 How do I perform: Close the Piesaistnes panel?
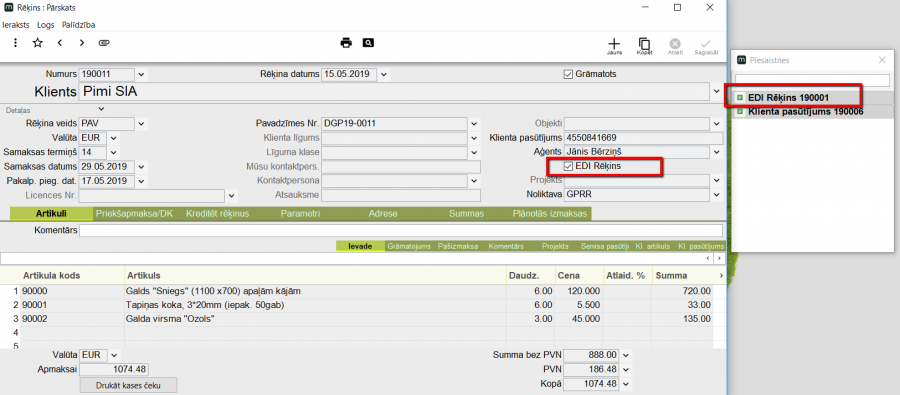click(x=882, y=60)
